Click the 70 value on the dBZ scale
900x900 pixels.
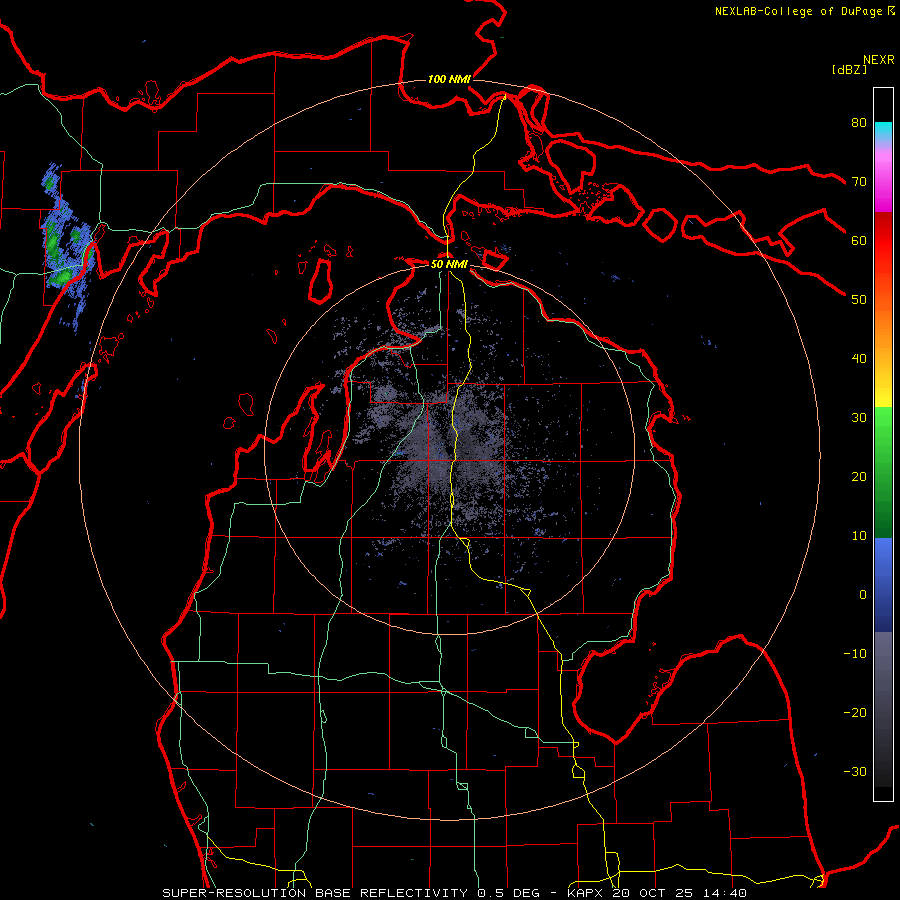(x=859, y=181)
